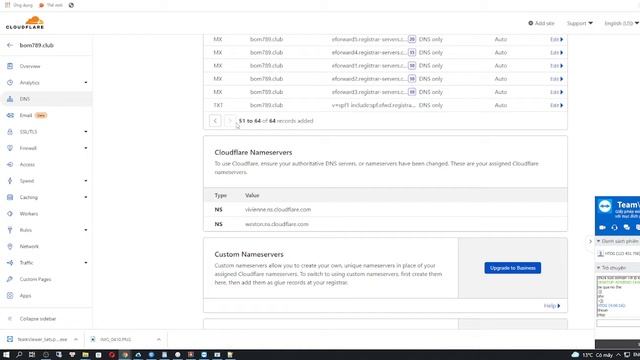Open the SSL/TLS lock icon
Viewport: 640px width, 360px height.
pos(10,132)
